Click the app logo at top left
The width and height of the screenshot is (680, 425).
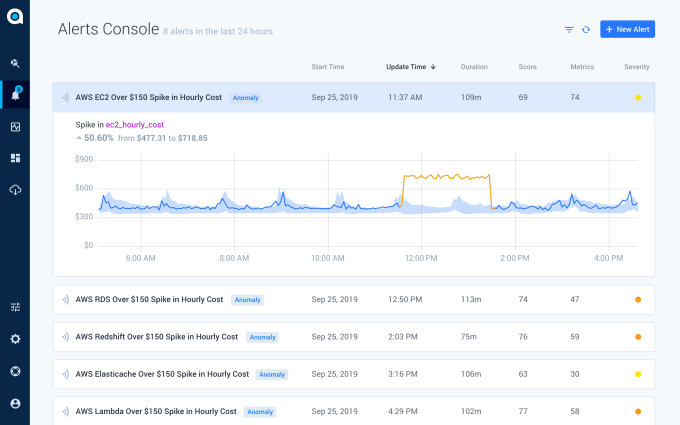[x=15, y=15]
